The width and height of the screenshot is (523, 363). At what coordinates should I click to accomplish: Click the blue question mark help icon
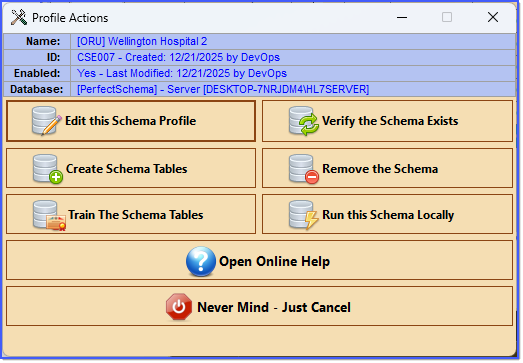(x=201, y=261)
